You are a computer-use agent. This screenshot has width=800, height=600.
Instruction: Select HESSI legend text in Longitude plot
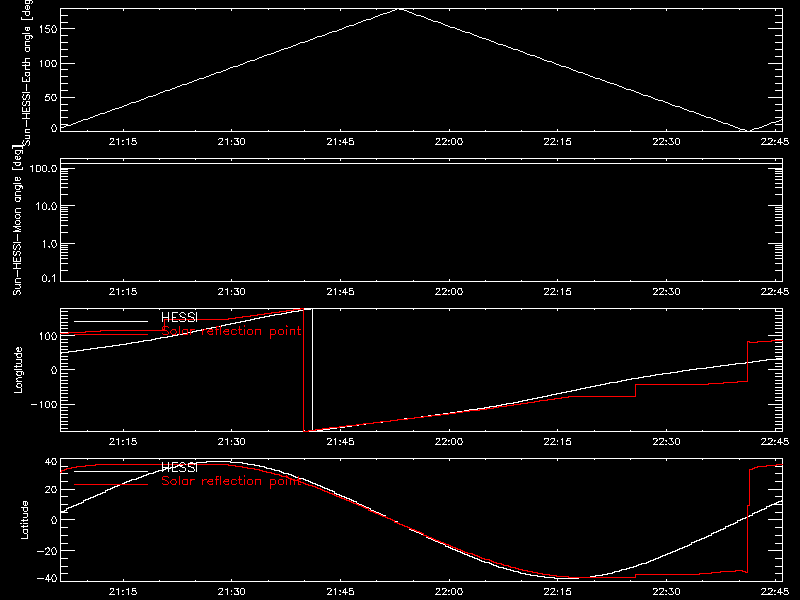(x=179, y=317)
